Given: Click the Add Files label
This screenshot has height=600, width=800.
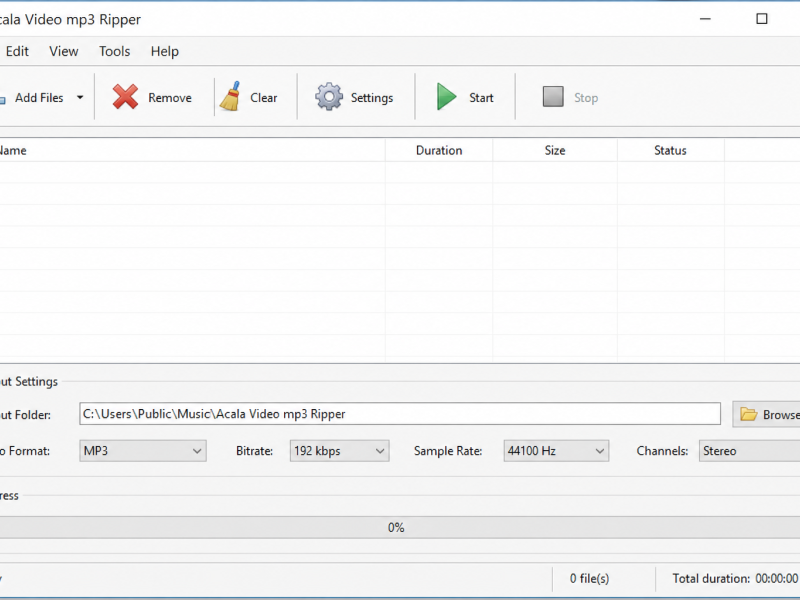Looking at the screenshot, I should [39, 97].
